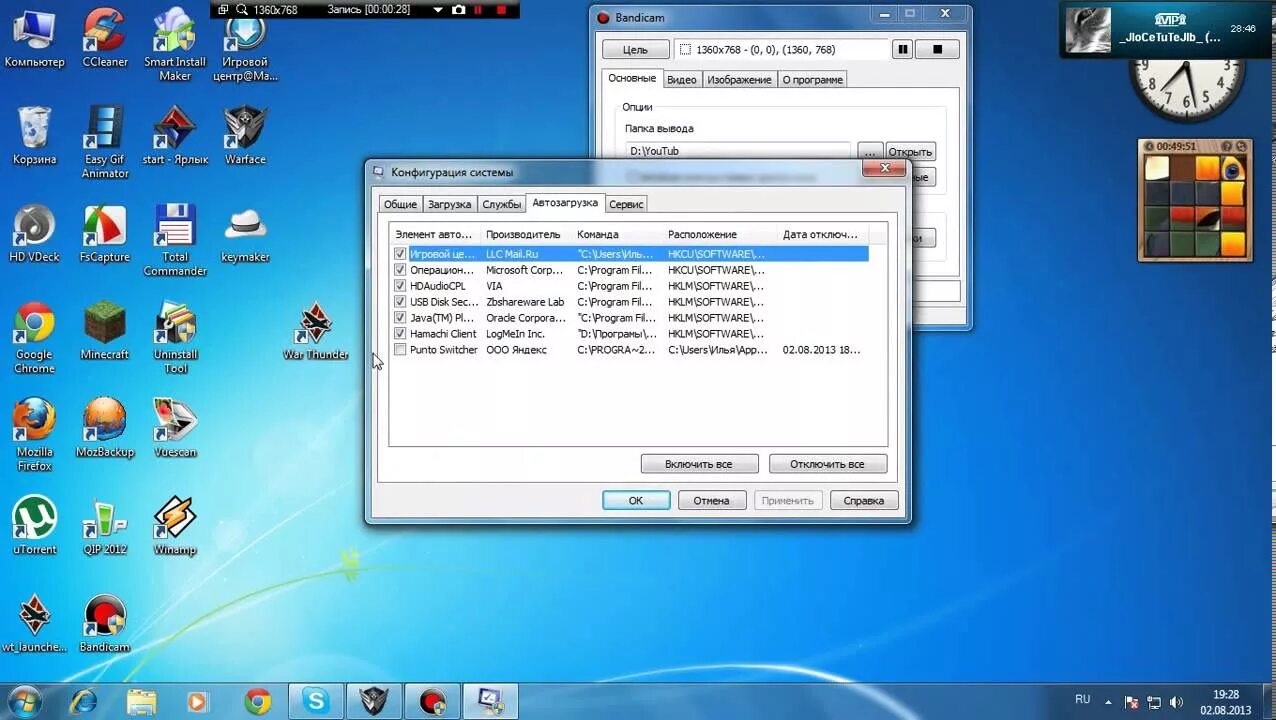Open the Vuescan desktop shortcut
The height and width of the screenshot is (720, 1276).
175,428
